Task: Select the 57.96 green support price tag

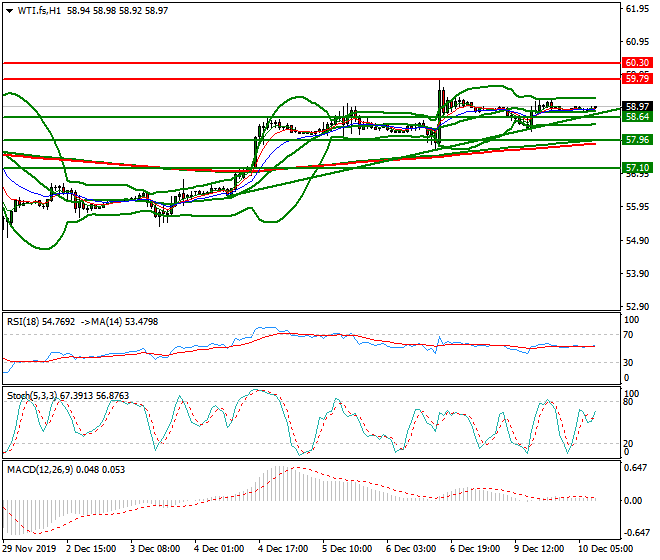Action: point(637,140)
